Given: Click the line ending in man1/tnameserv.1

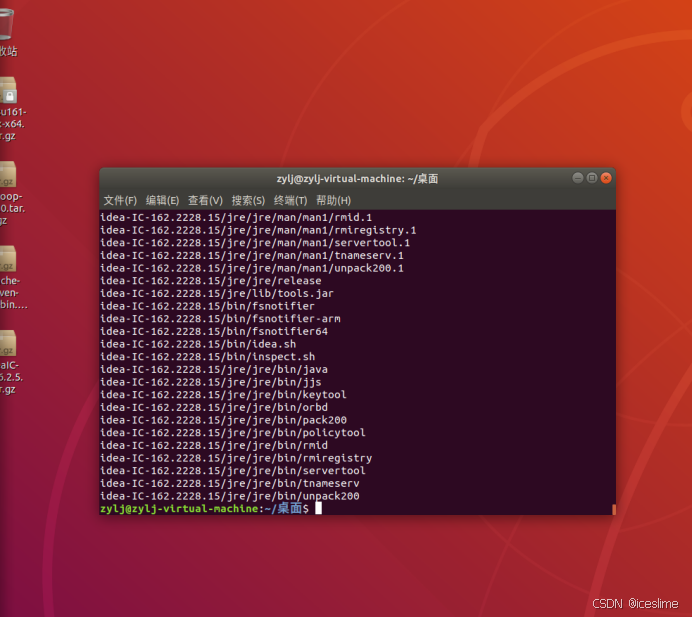Looking at the screenshot, I should tap(252, 256).
